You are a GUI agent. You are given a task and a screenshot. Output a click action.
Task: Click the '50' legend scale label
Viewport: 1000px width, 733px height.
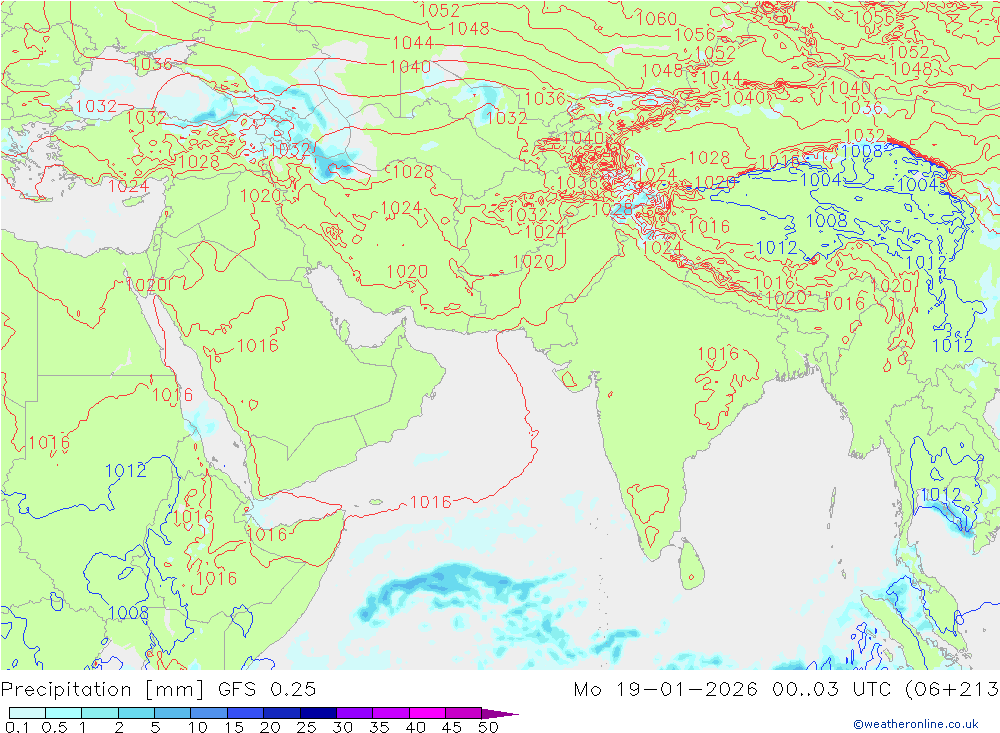[x=488, y=727]
